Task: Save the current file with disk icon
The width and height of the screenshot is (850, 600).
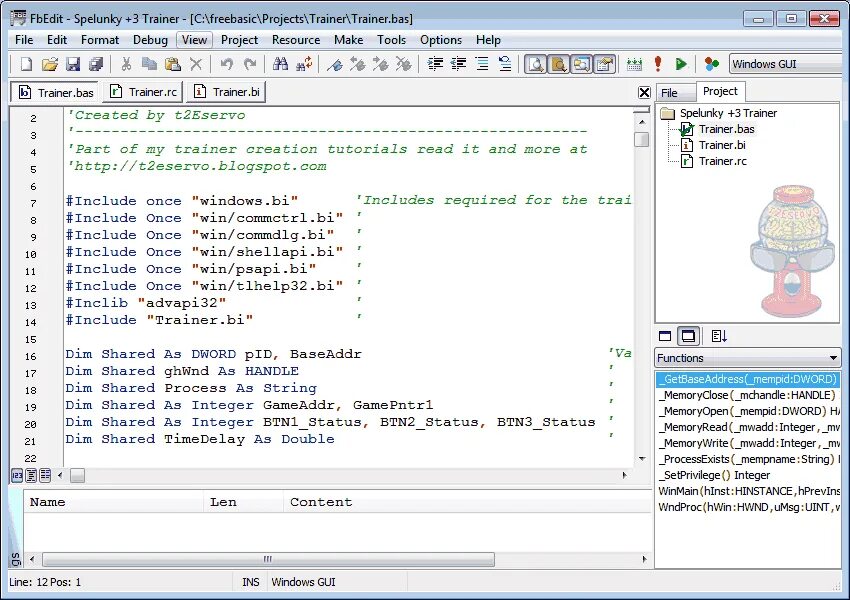Action: [x=73, y=64]
